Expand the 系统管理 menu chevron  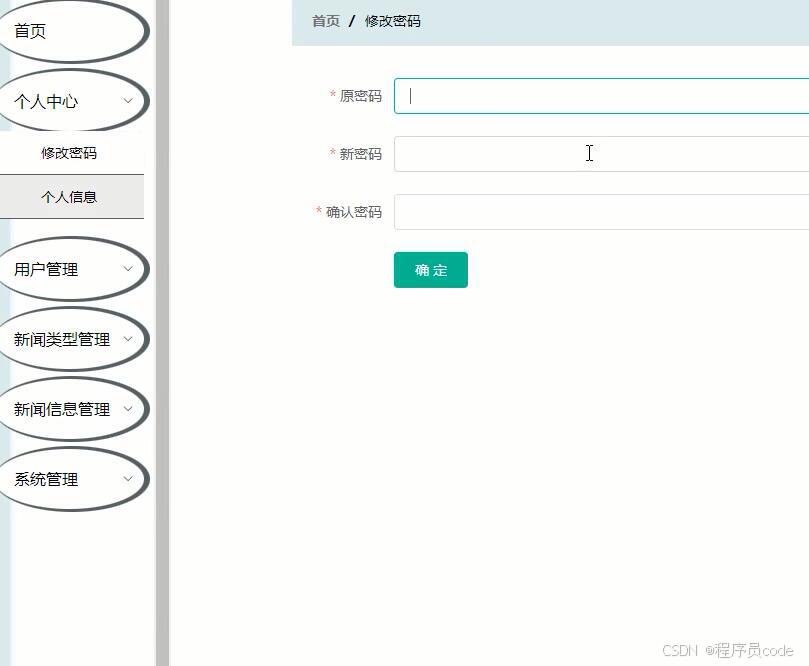click(128, 480)
